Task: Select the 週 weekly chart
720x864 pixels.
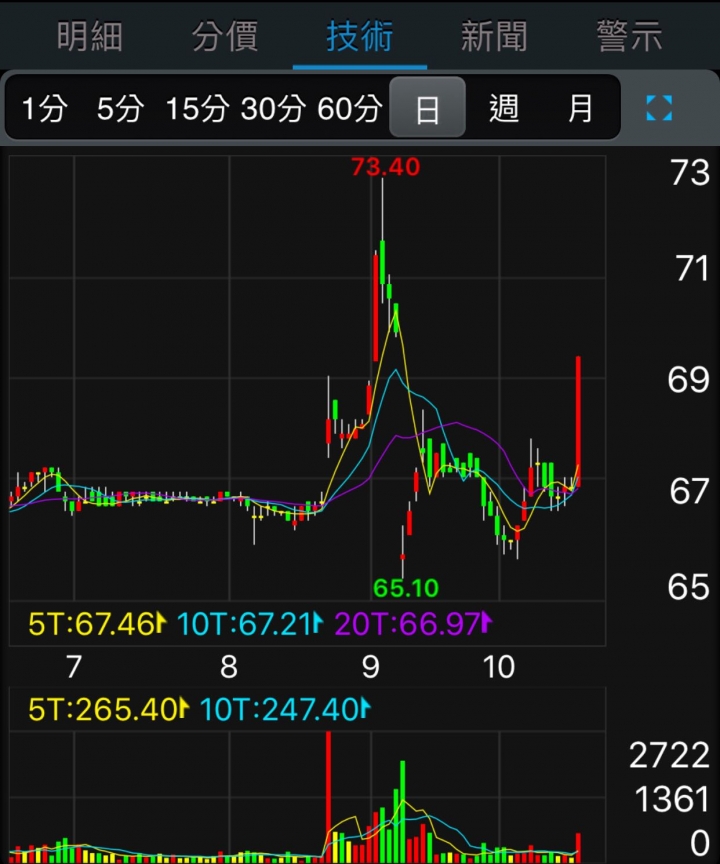Action: [504, 108]
